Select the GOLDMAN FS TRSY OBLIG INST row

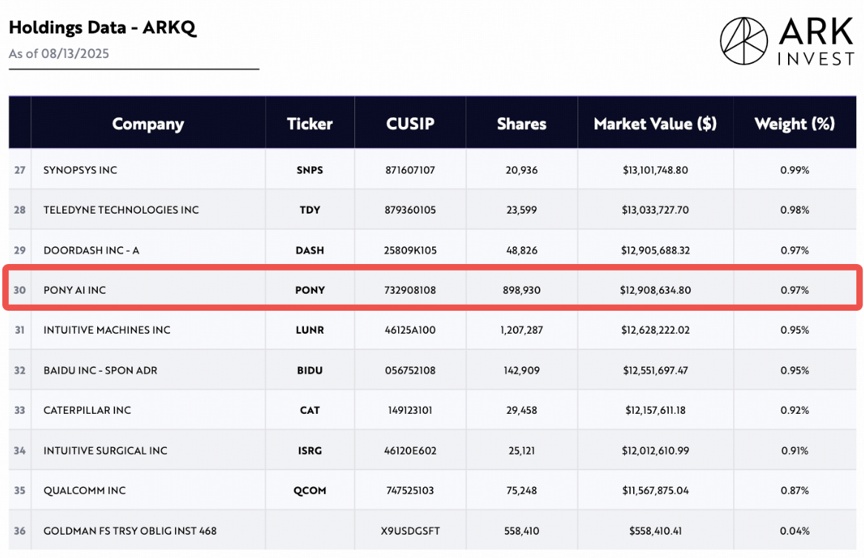pyautogui.click(x=129, y=530)
